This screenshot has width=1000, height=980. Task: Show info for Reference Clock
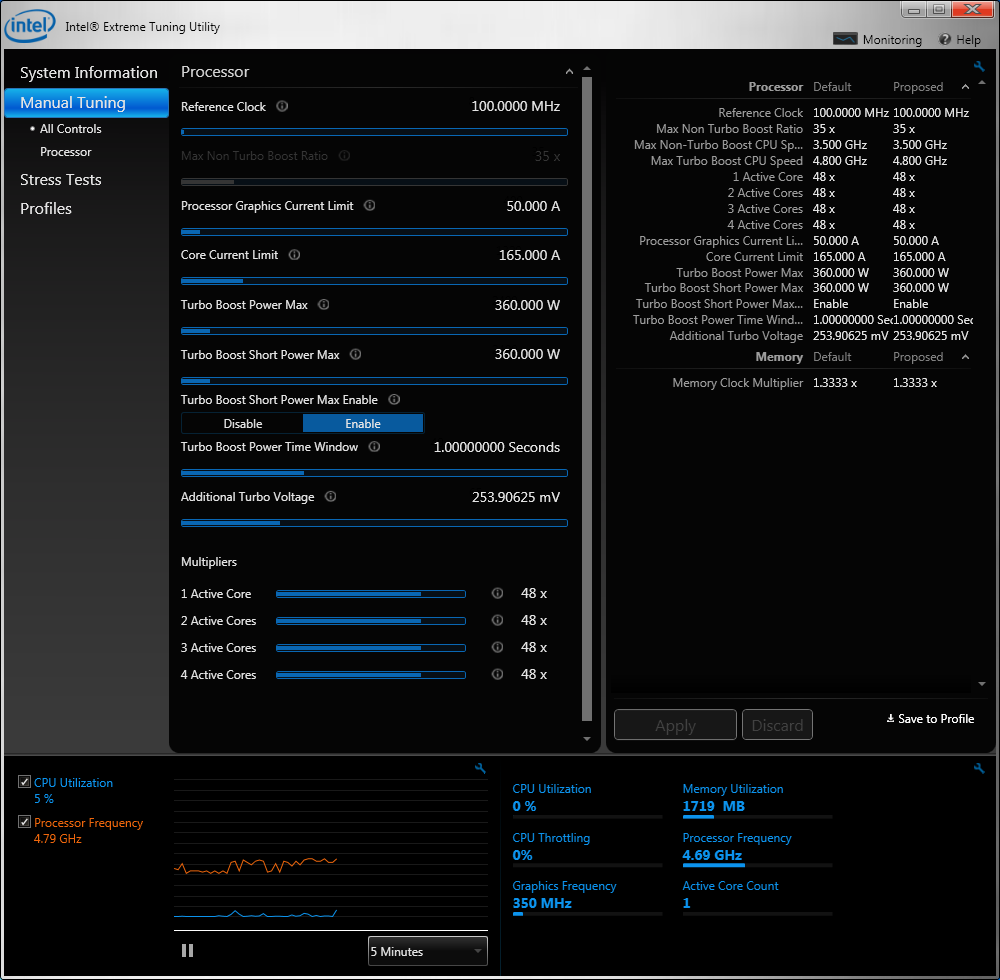point(282,106)
